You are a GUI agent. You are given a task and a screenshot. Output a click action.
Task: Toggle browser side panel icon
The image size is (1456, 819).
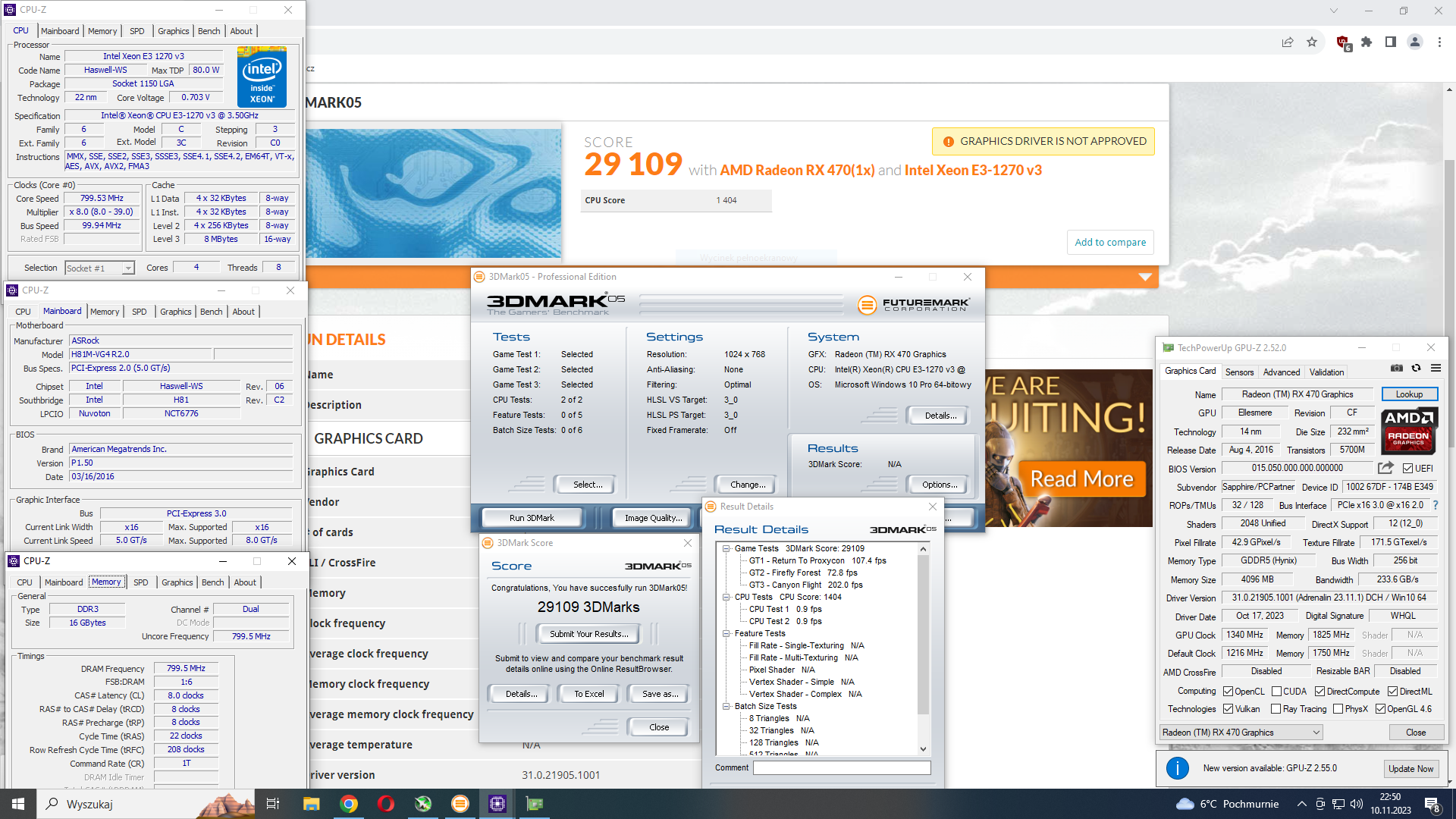pos(1390,42)
